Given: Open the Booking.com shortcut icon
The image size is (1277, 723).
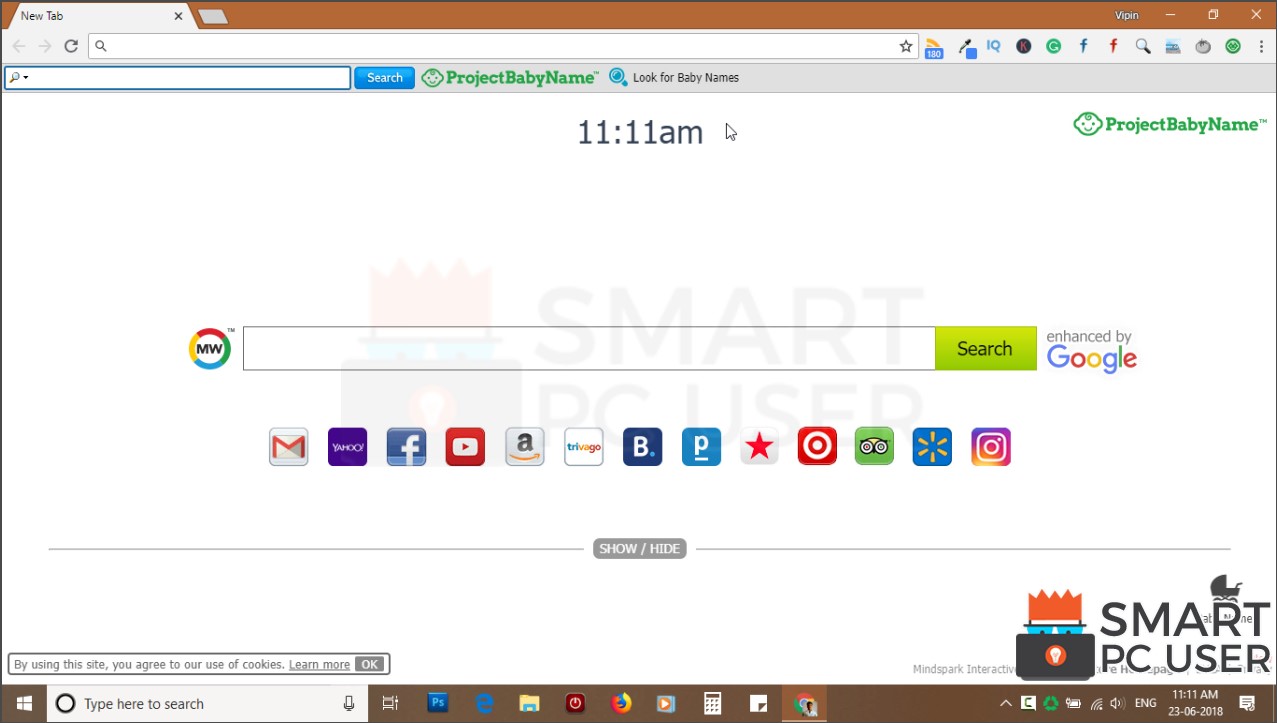Looking at the screenshot, I should click(642, 447).
